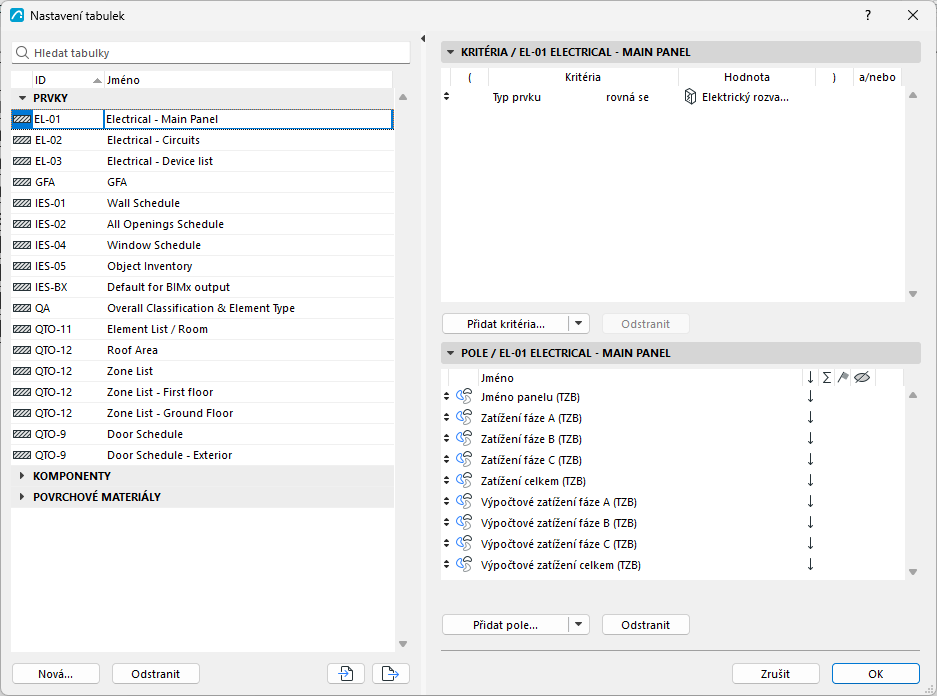The width and height of the screenshot is (937, 696).
Task: Click the export schedule scheme icon button
Action: point(391,674)
